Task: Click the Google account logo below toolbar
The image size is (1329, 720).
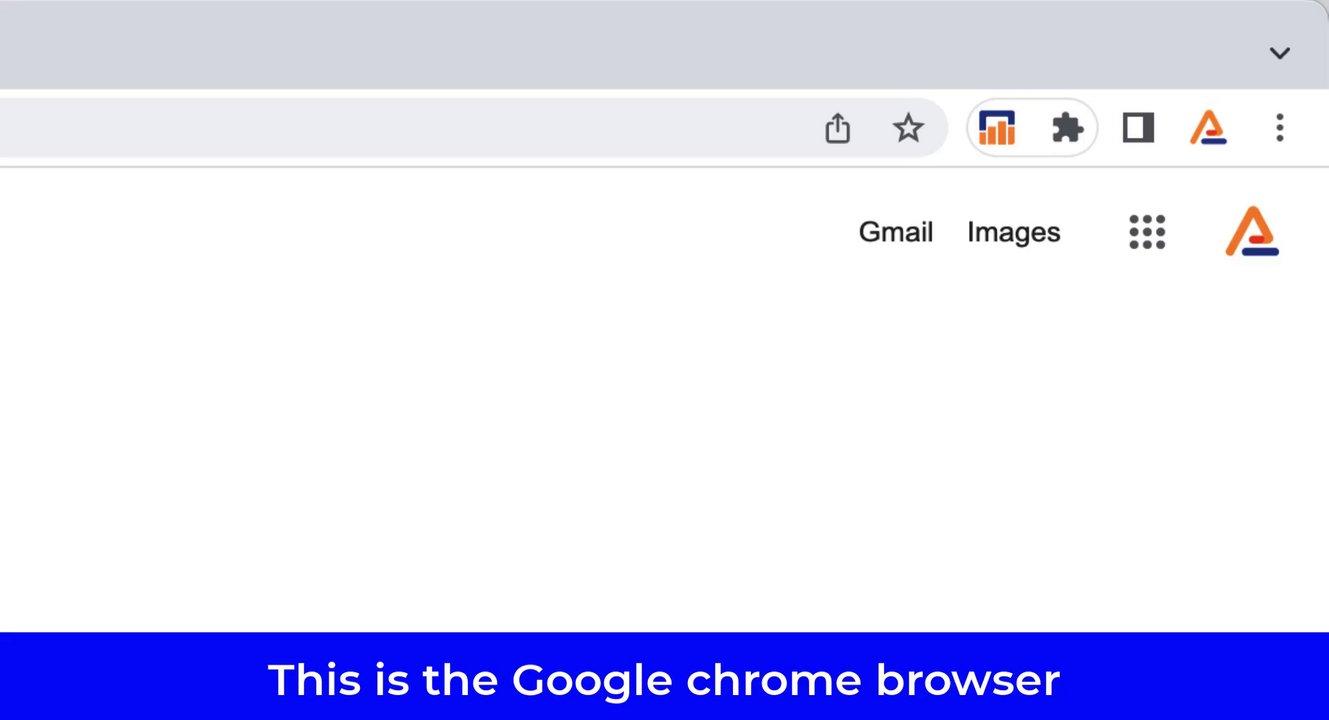Action: tap(1252, 231)
